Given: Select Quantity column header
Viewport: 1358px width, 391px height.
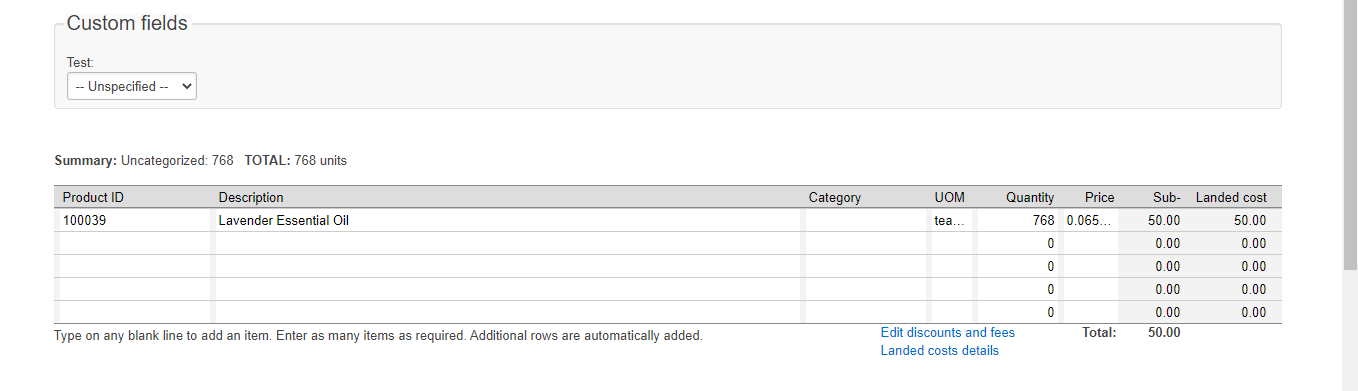Looking at the screenshot, I should 1030,198.
